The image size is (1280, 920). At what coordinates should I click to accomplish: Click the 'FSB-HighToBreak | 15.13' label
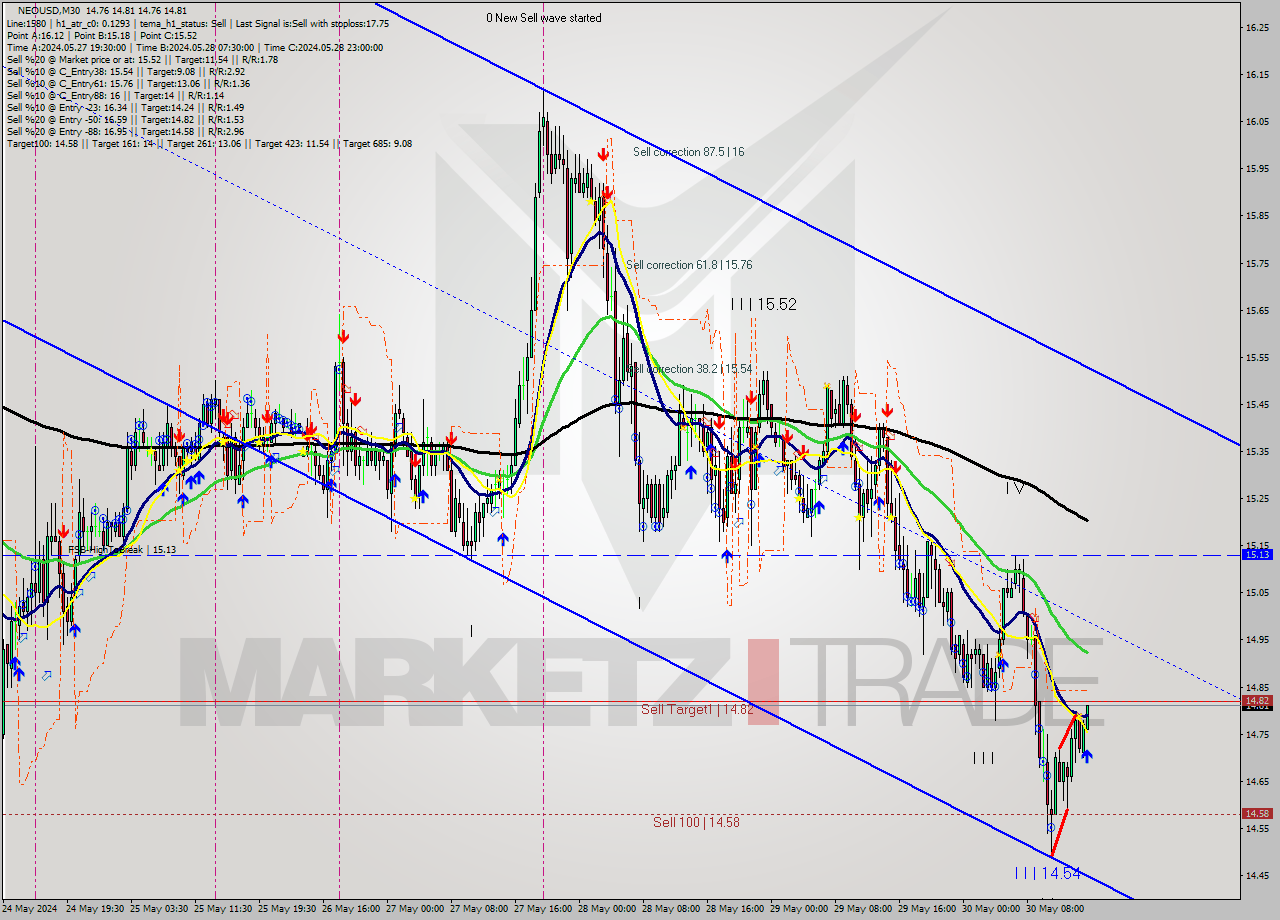click(x=123, y=550)
